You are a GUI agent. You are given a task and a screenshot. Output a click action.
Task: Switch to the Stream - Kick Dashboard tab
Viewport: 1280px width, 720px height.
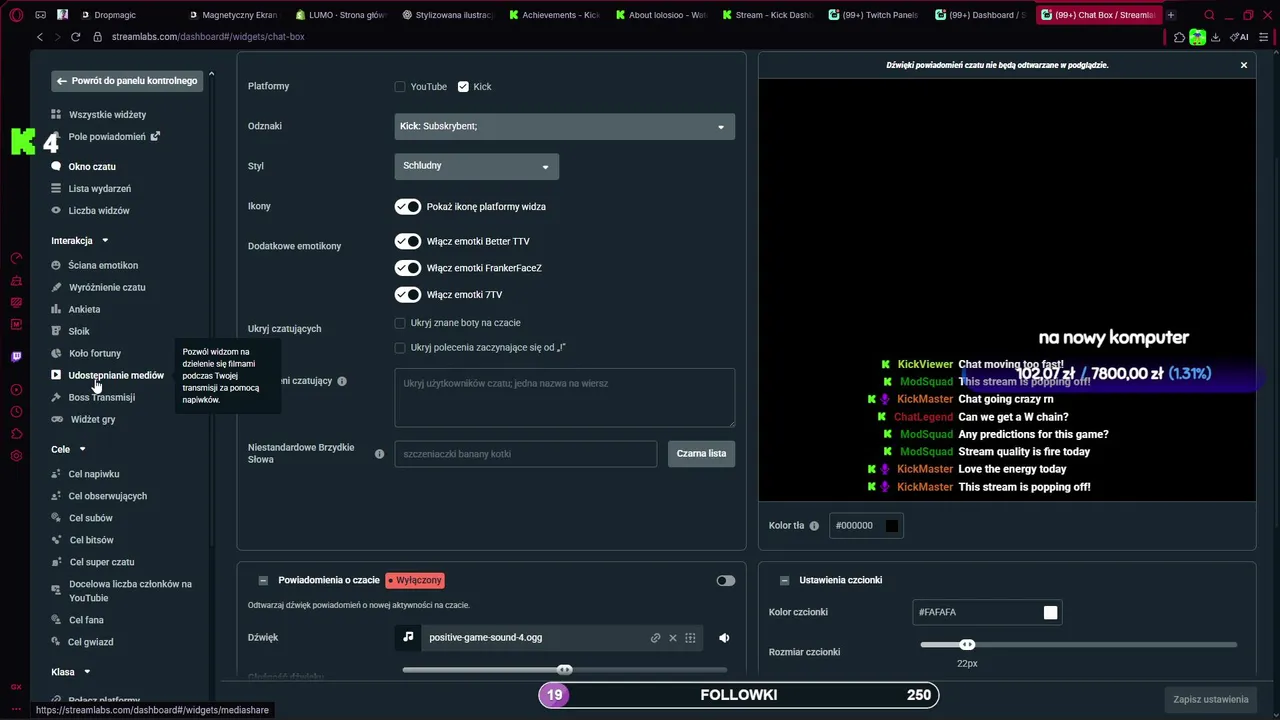click(767, 15)
